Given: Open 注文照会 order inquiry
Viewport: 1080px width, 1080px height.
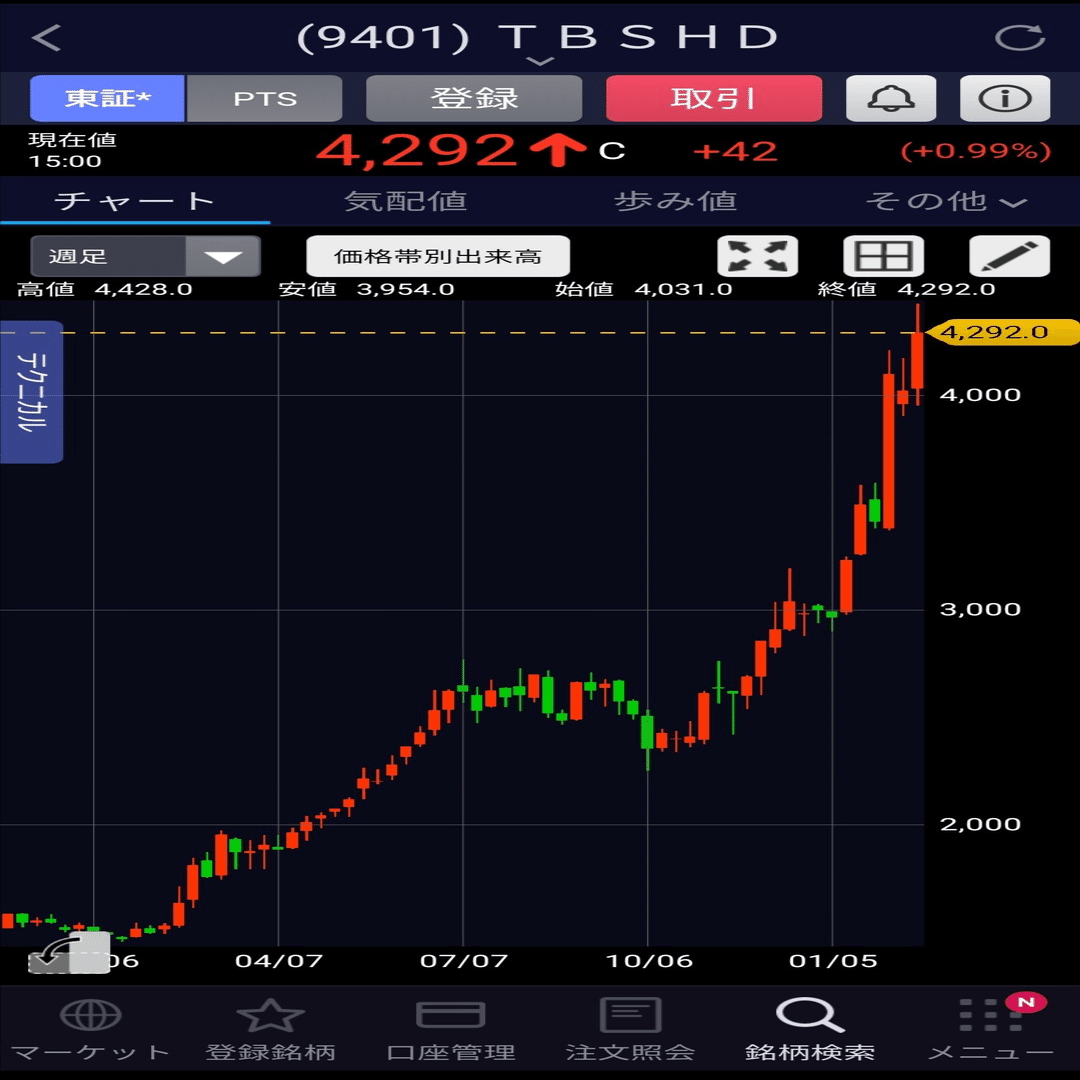Looking at the screenshot, I should coord(630,1029).
